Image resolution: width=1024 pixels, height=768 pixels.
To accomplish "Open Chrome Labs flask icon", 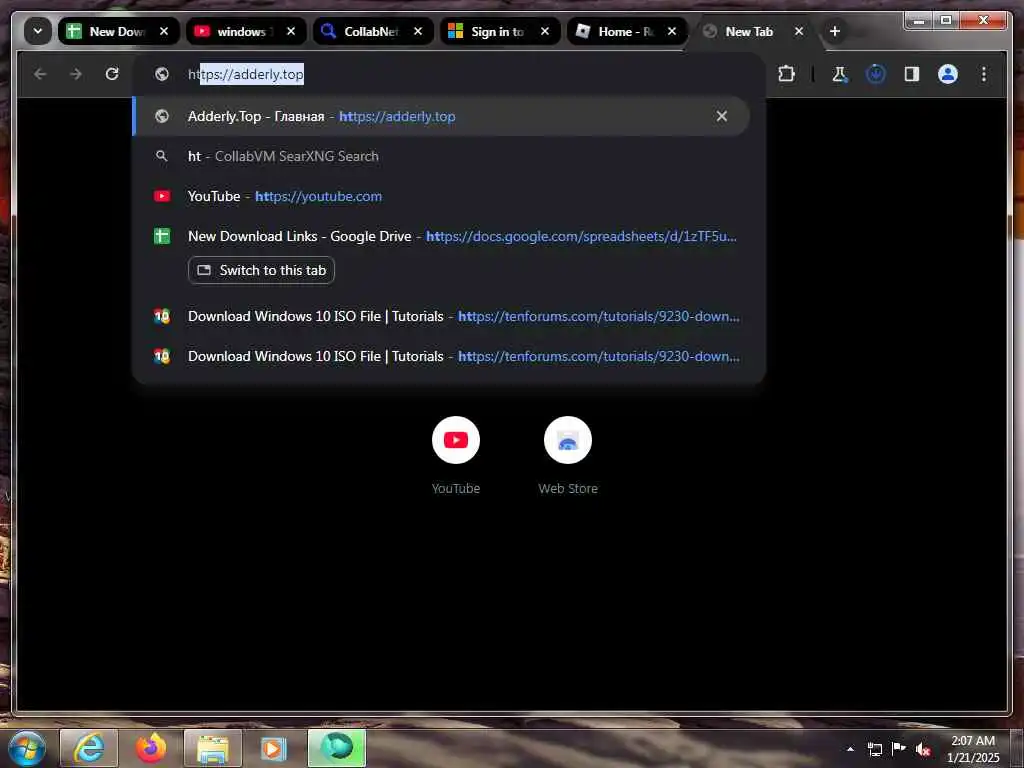I will [840, 74].
